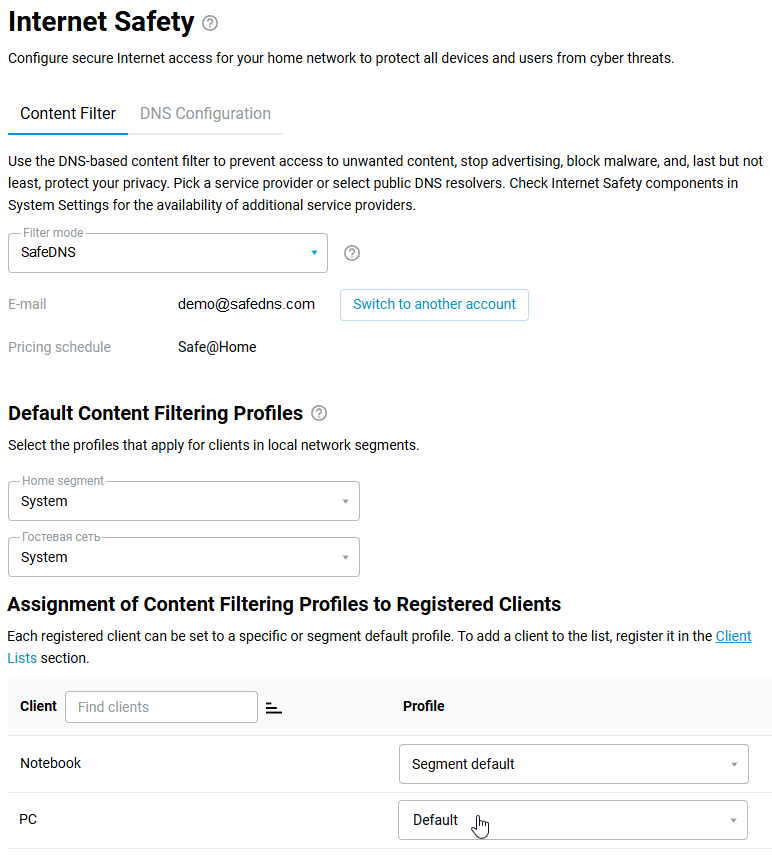Switch to the DNS Configuration tab
Screen dimensions: 772x856
[205, 114]
